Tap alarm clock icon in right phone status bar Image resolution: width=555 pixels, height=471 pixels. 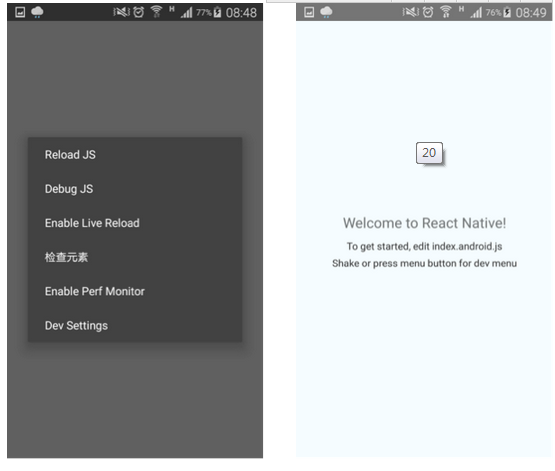[428, 12]
